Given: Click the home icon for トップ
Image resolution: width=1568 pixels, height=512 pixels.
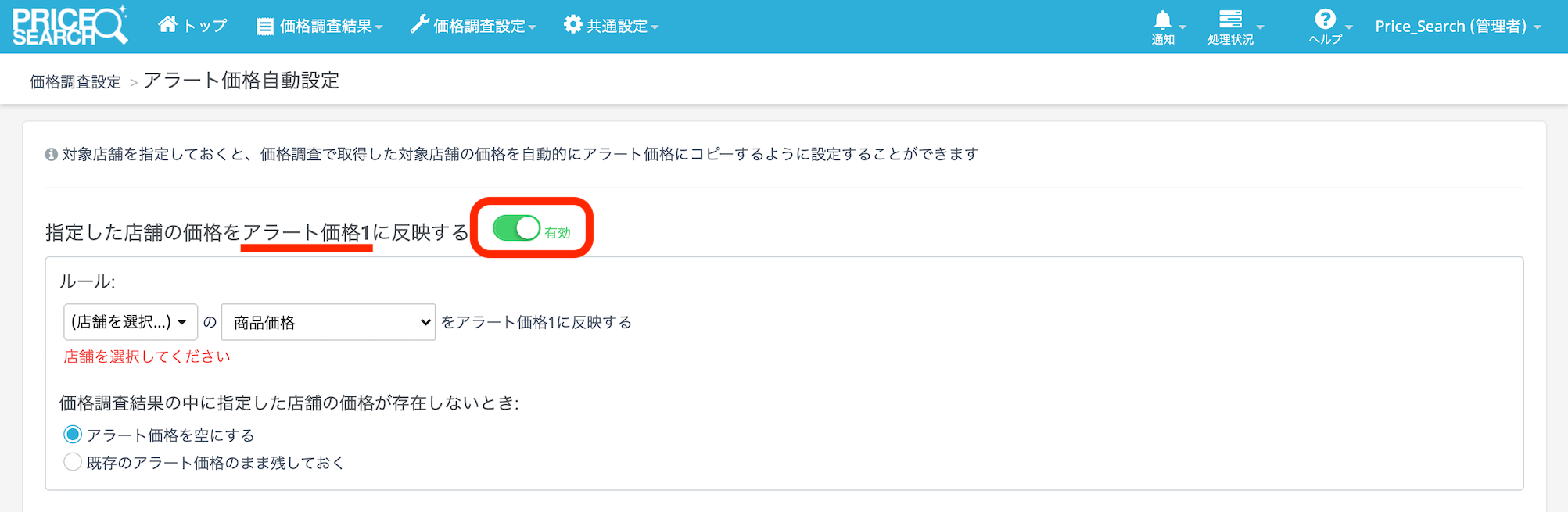Looking at the screenshot, I should (x=167, y=25).
